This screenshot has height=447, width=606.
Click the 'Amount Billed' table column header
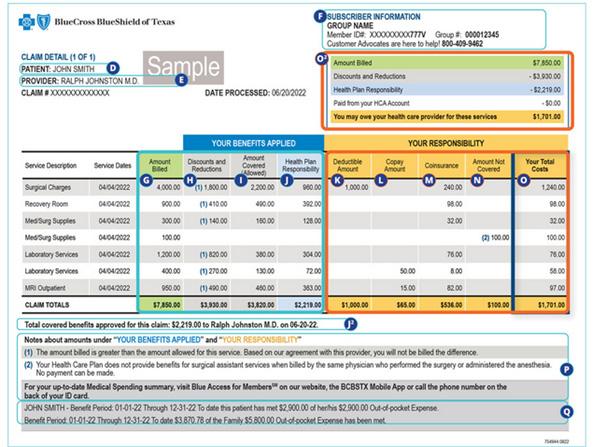(160, 165)
